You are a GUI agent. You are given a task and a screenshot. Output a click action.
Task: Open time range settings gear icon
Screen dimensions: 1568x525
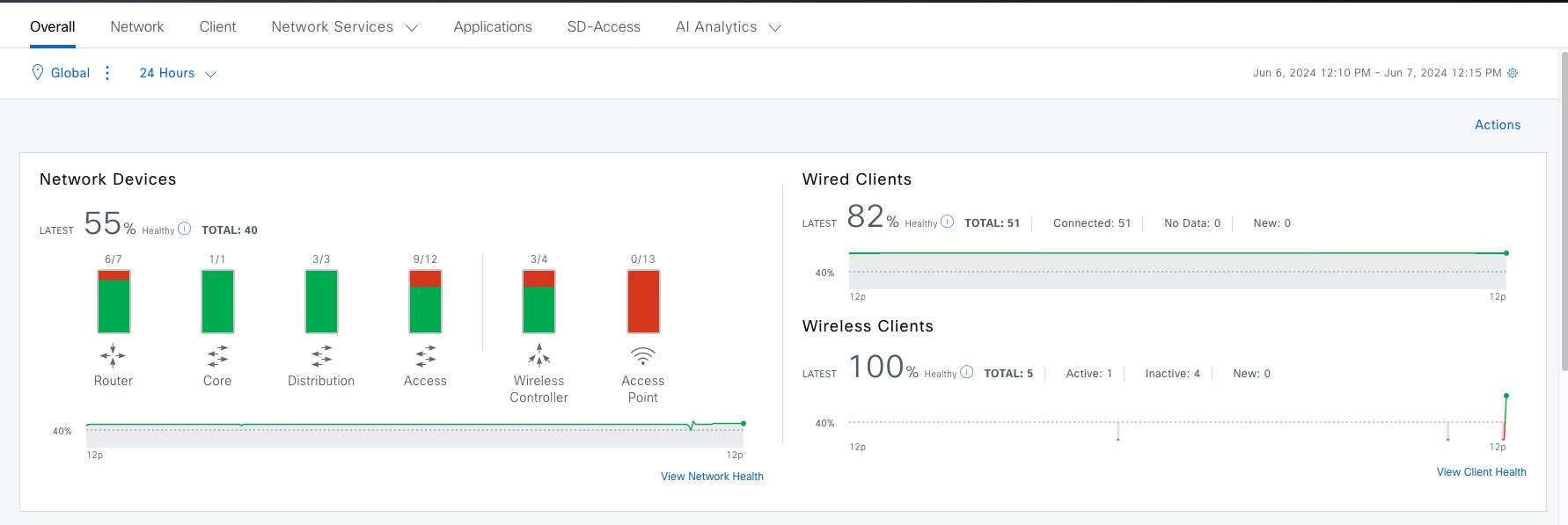point(1513,73)
